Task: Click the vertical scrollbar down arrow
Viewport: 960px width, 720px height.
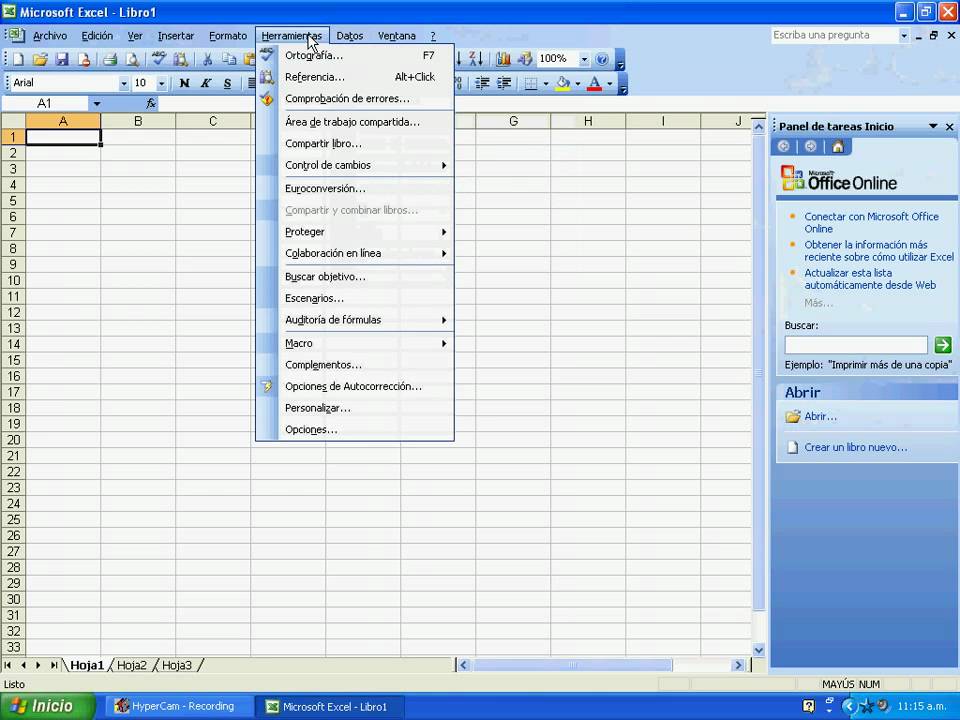Action: [x=759, y=650]
